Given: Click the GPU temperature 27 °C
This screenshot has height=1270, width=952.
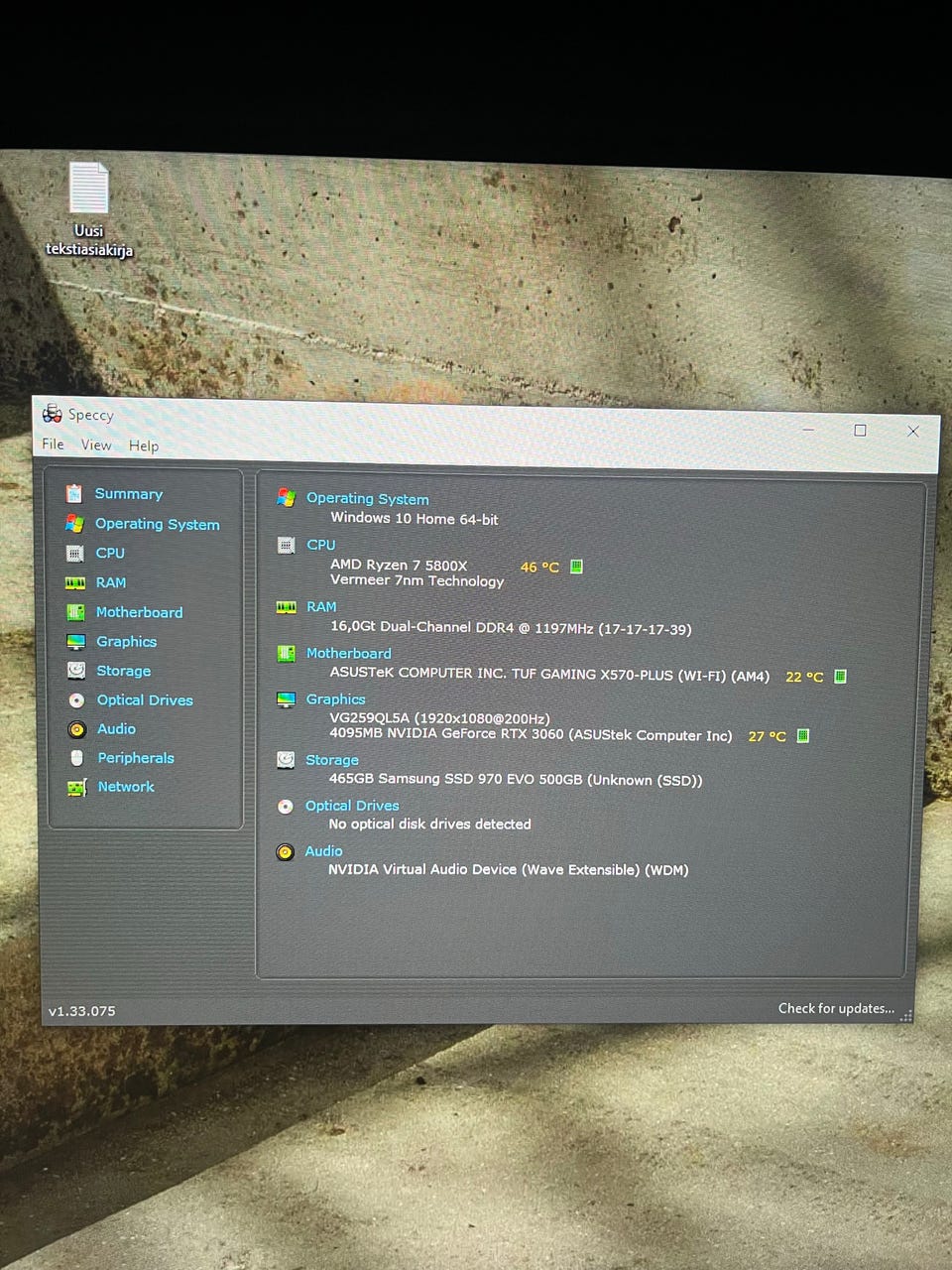Looking at the screenshot, I should click(x=767, y=736).
